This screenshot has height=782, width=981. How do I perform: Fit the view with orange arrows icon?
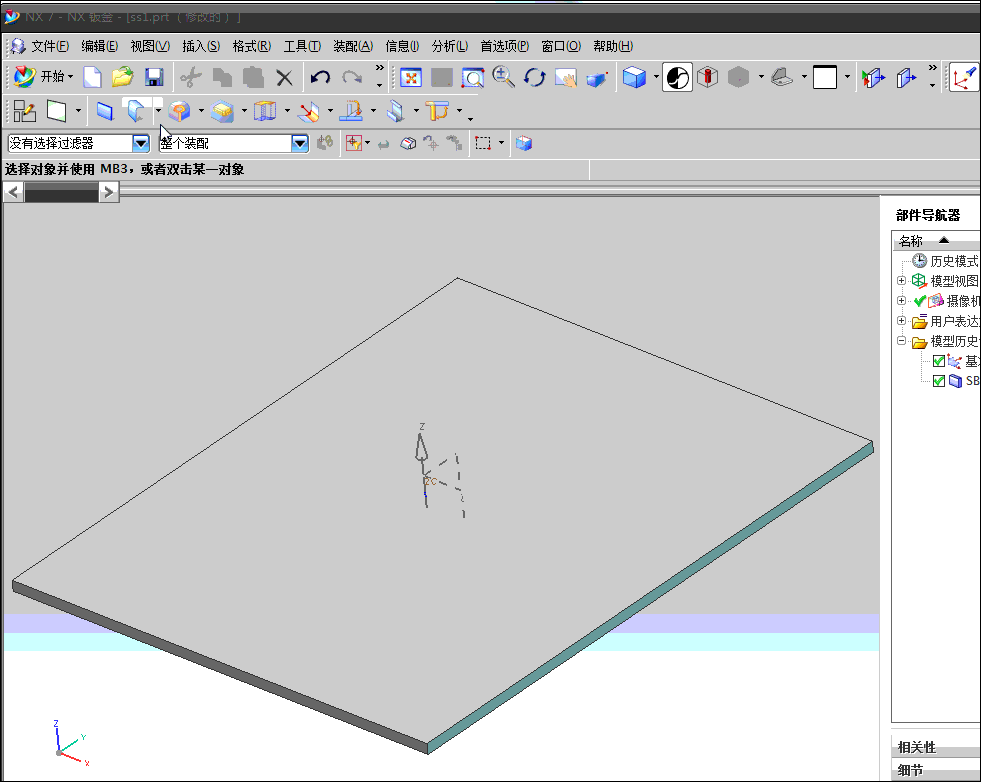pos(410,78)
